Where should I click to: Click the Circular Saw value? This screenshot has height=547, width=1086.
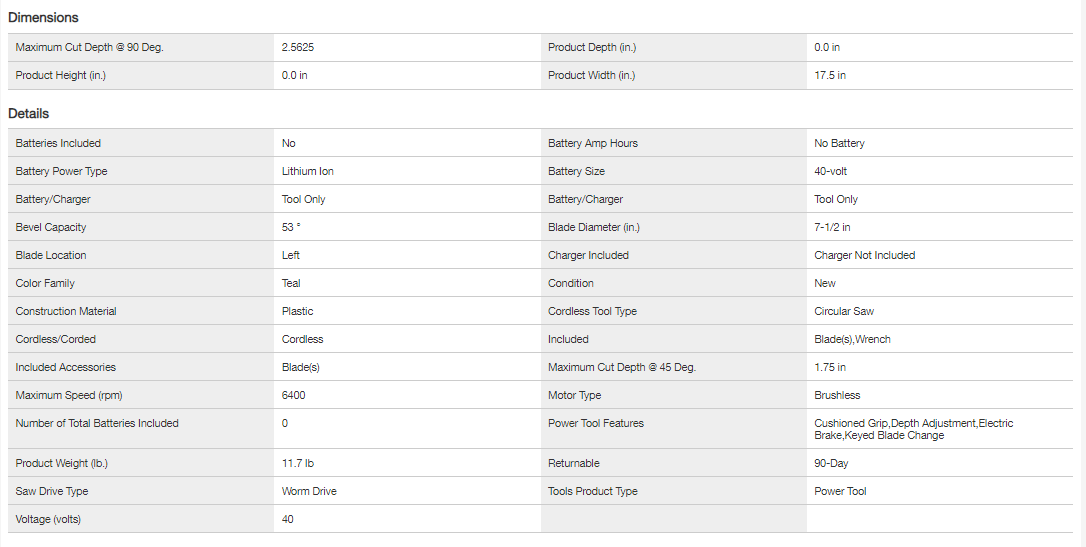844,311
